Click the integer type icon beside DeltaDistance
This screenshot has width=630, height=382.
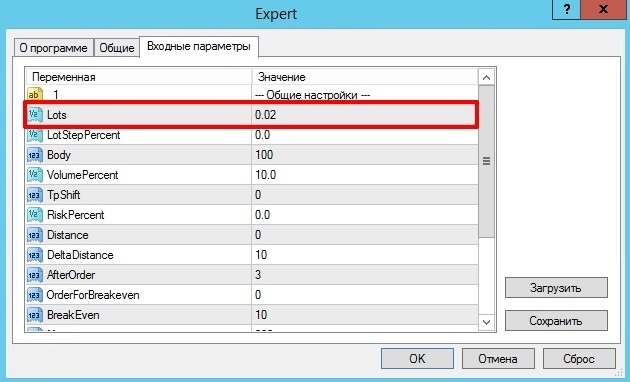(x=35, y=255)
